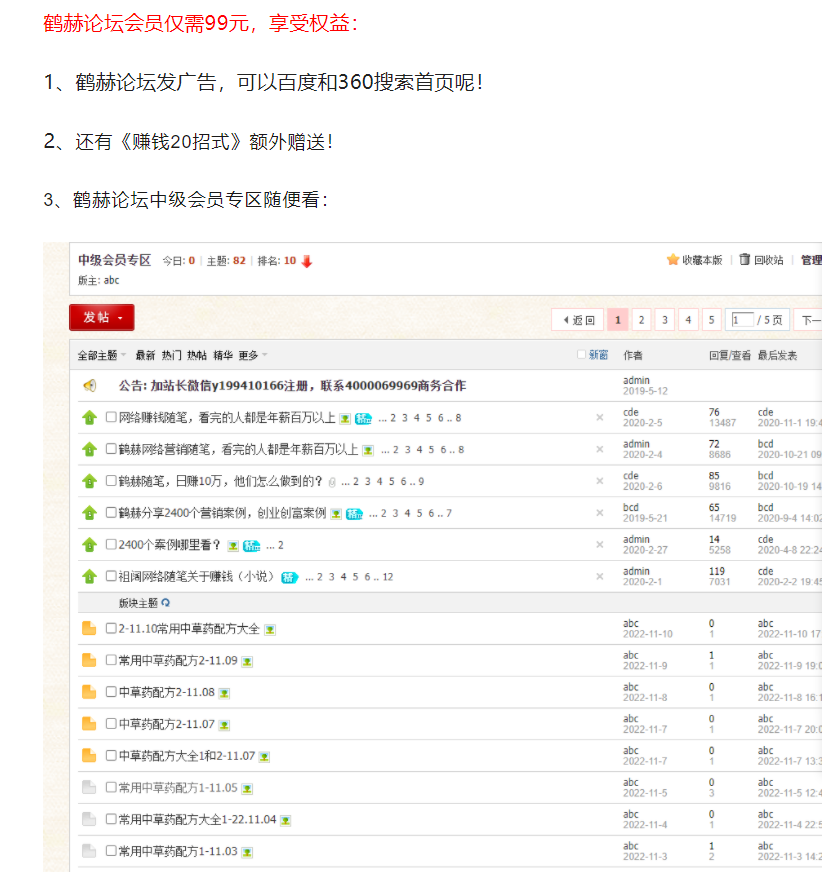Click the announcement megaphone icon

(89, 386)
